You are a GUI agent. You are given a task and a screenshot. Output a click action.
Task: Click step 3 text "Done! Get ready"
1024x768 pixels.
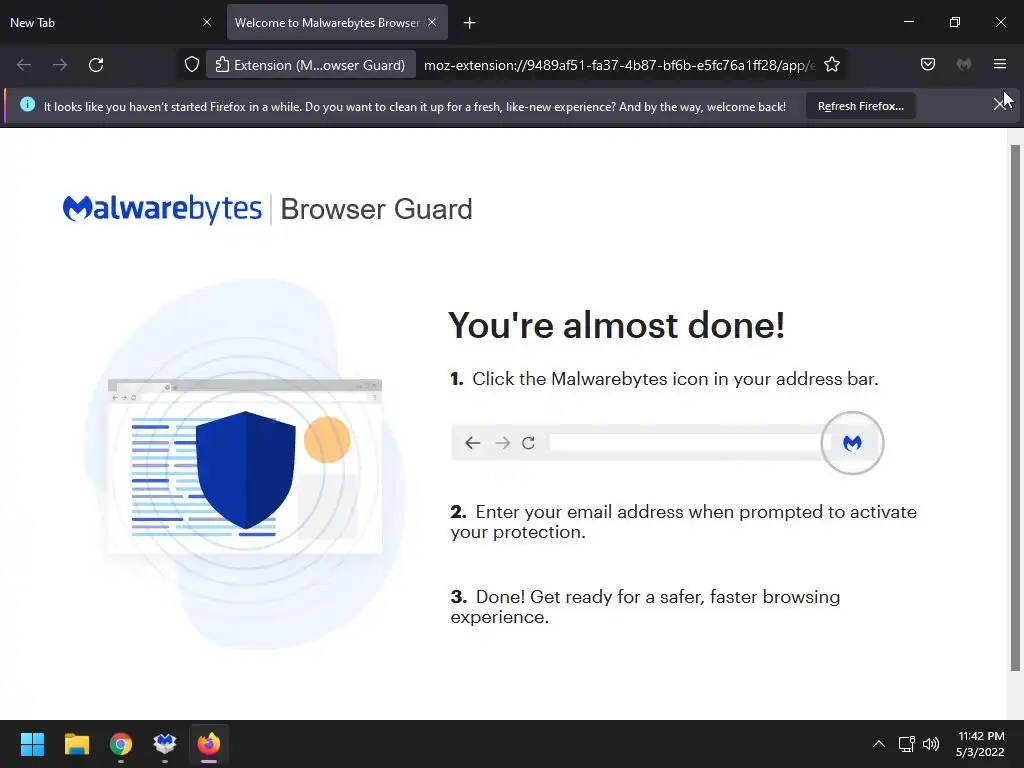pos(645,607)
